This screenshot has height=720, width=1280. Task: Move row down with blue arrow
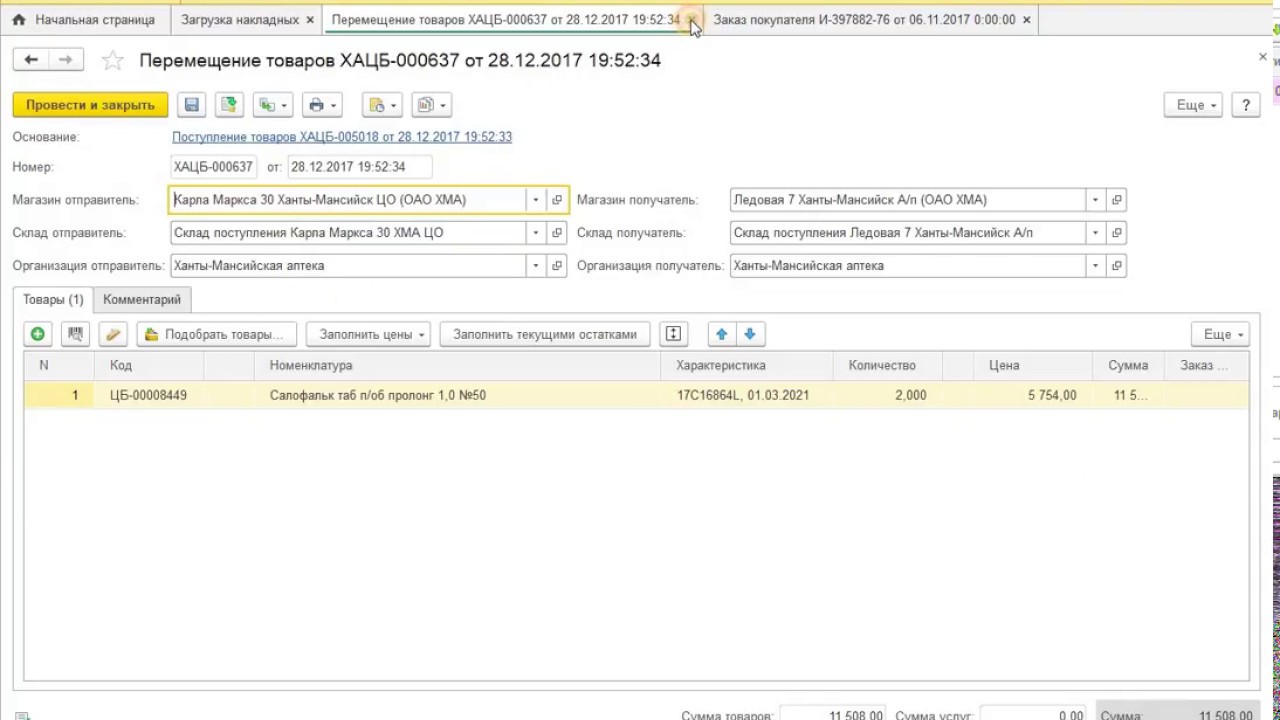point(750,334)
